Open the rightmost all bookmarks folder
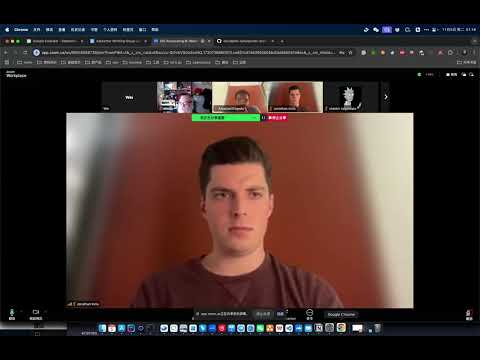 click(466, 62)
